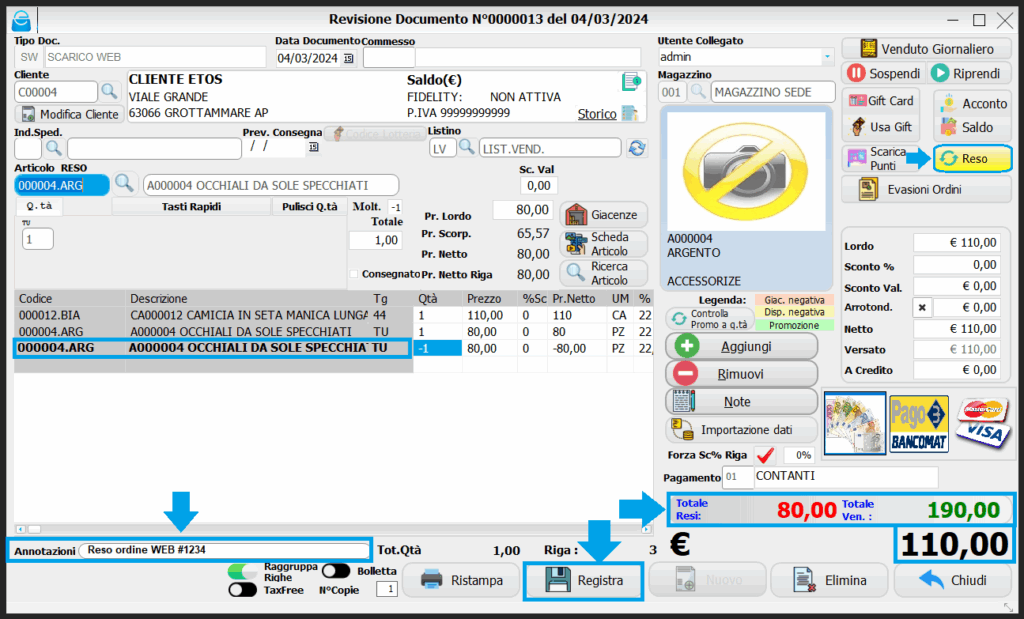1024x619 pixels.
Task: Select cash payment banknotes icon
Action: [x=853, y=422]
